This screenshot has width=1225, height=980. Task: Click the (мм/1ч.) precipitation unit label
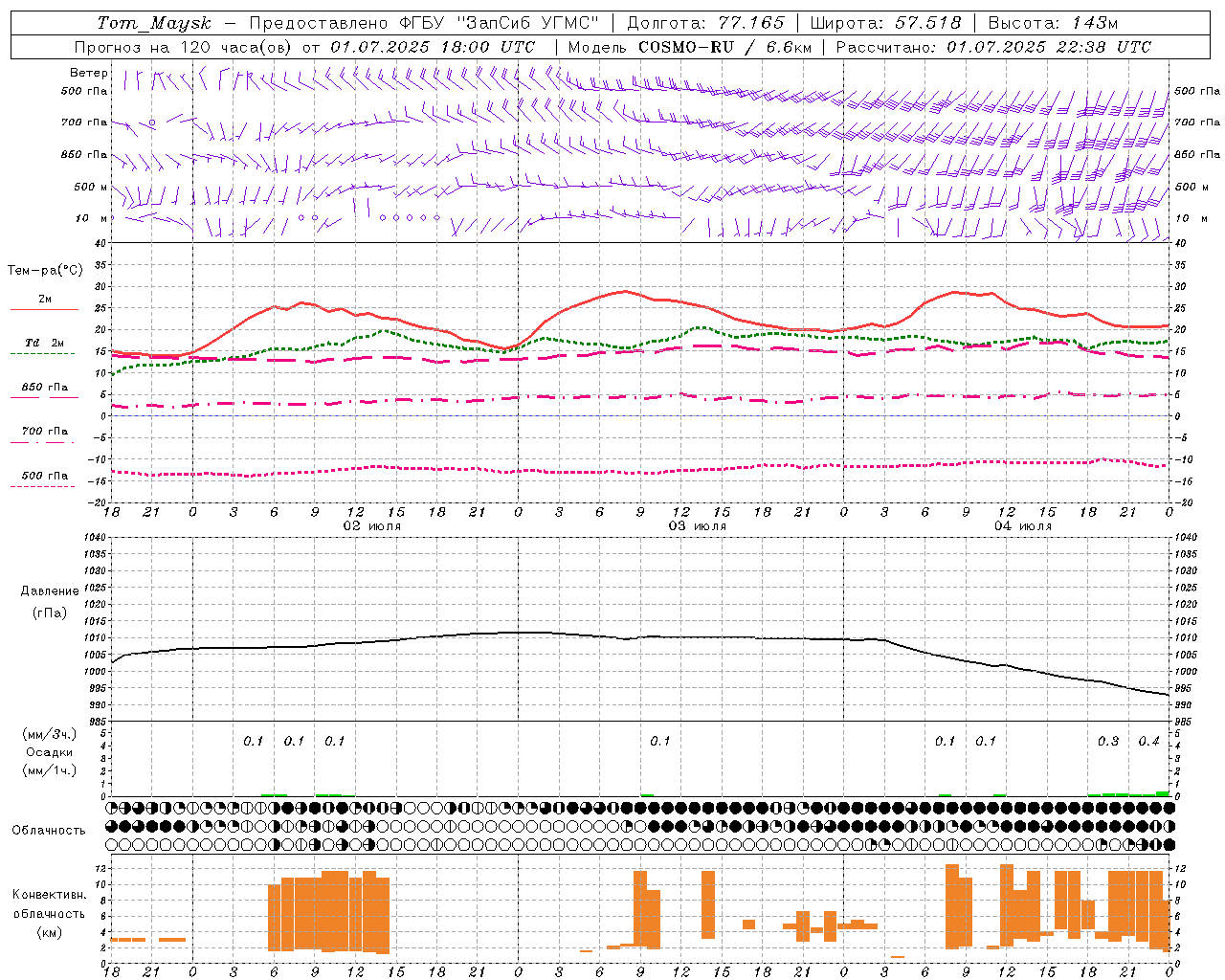[x=50, y=770]
